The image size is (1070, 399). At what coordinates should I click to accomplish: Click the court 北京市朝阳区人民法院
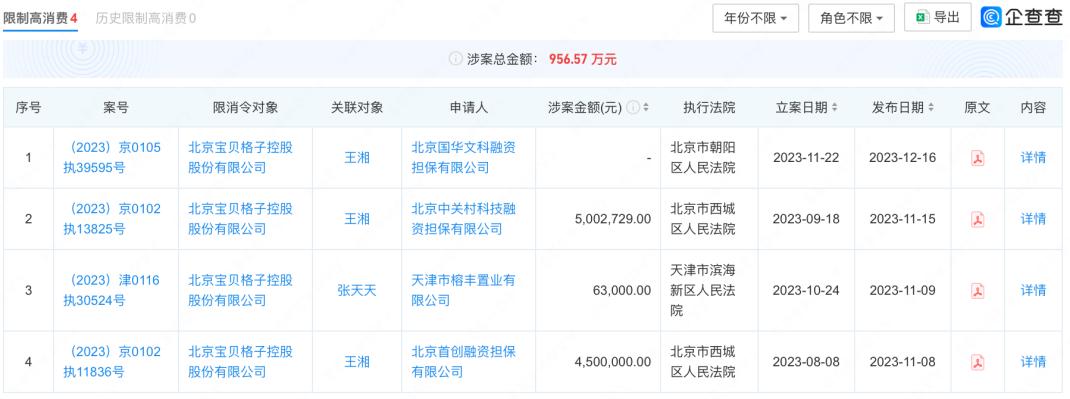coord(703,158)
